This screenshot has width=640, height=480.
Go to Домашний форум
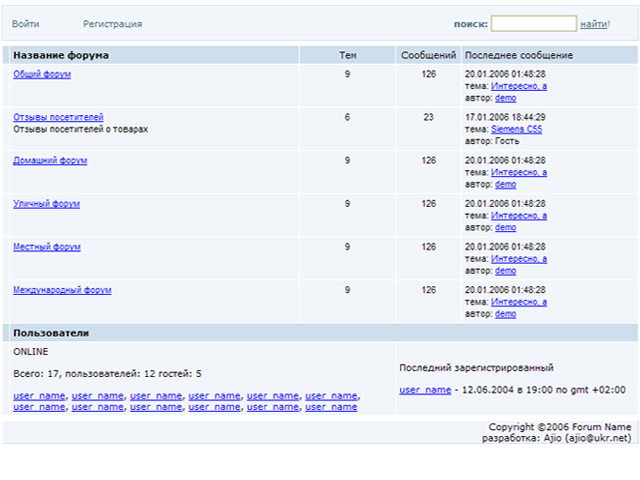(x=50, y=161)
